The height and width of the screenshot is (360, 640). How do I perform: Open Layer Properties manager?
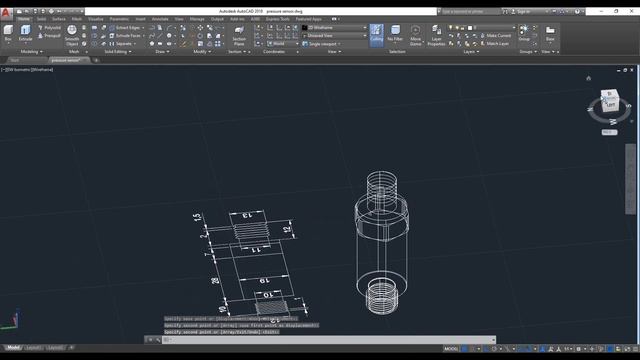[x=436, y=35]
